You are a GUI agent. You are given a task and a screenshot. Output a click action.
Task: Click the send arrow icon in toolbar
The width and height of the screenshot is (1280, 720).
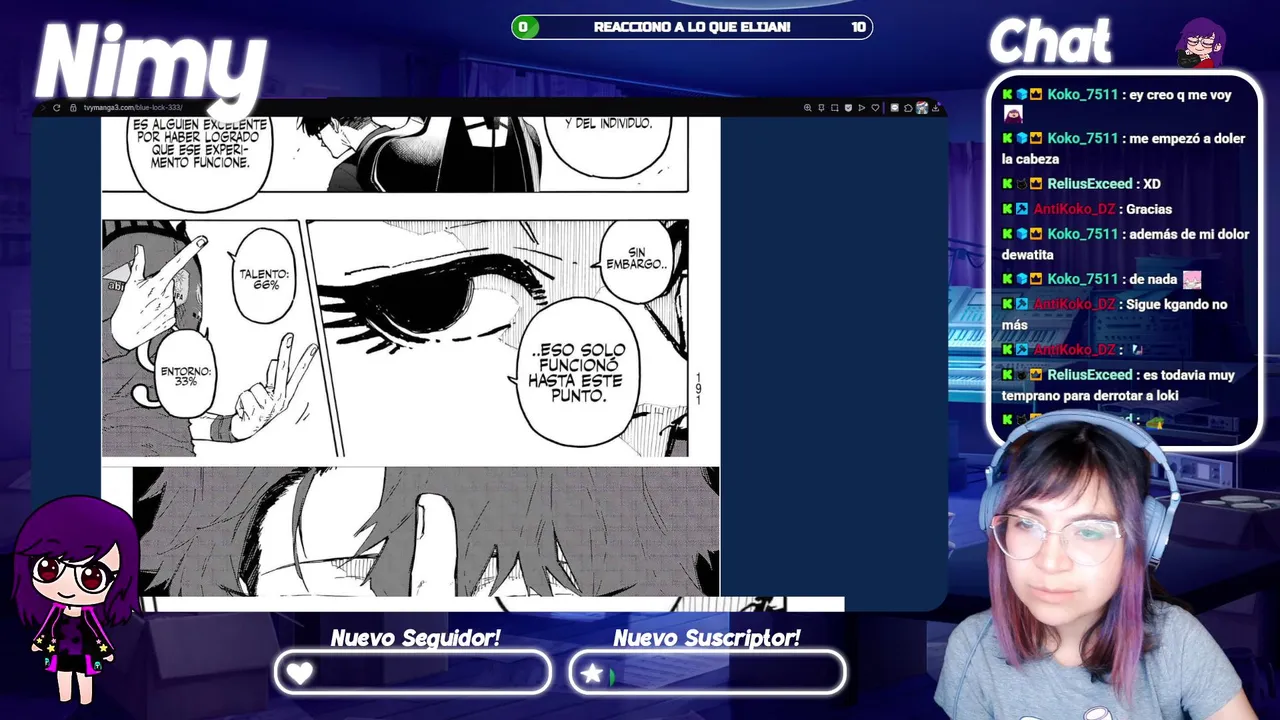[862, 108]
